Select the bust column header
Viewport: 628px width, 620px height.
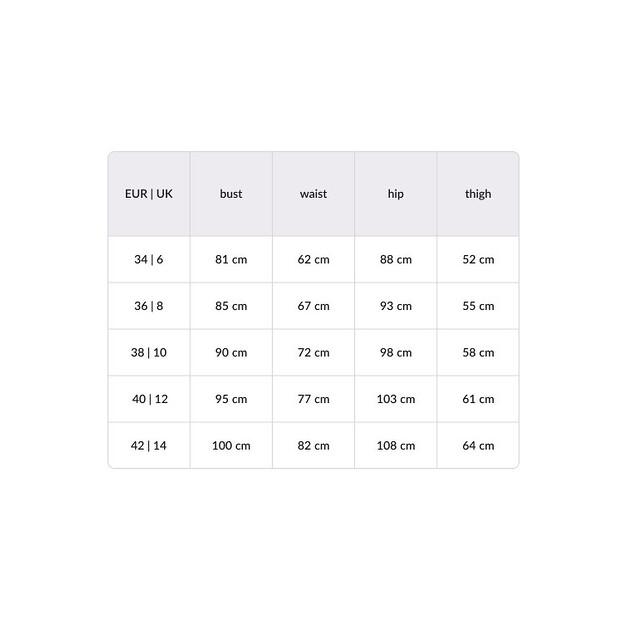231,194
